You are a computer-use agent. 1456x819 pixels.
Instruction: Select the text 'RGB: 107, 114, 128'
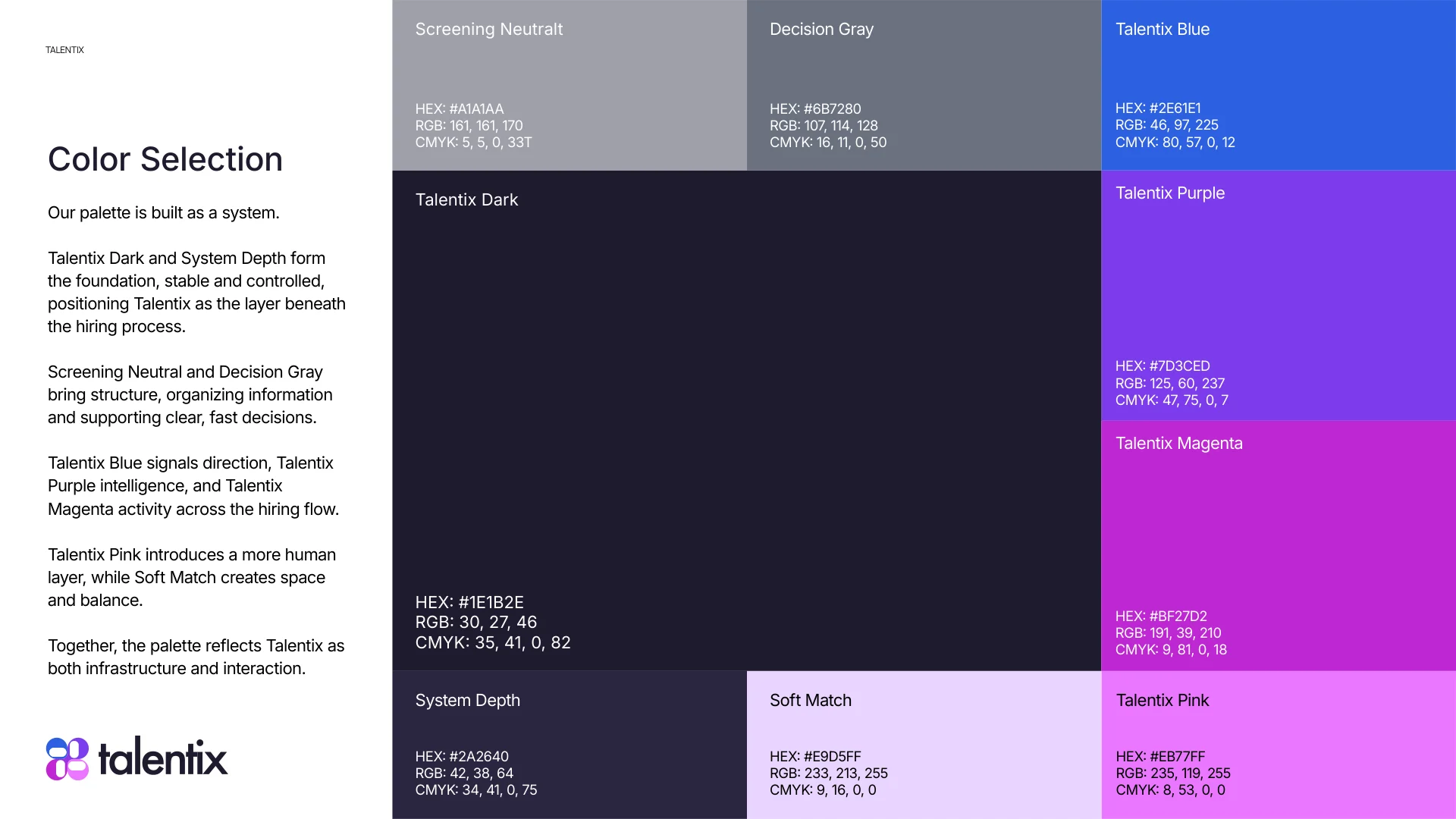[x=824, y=126]
